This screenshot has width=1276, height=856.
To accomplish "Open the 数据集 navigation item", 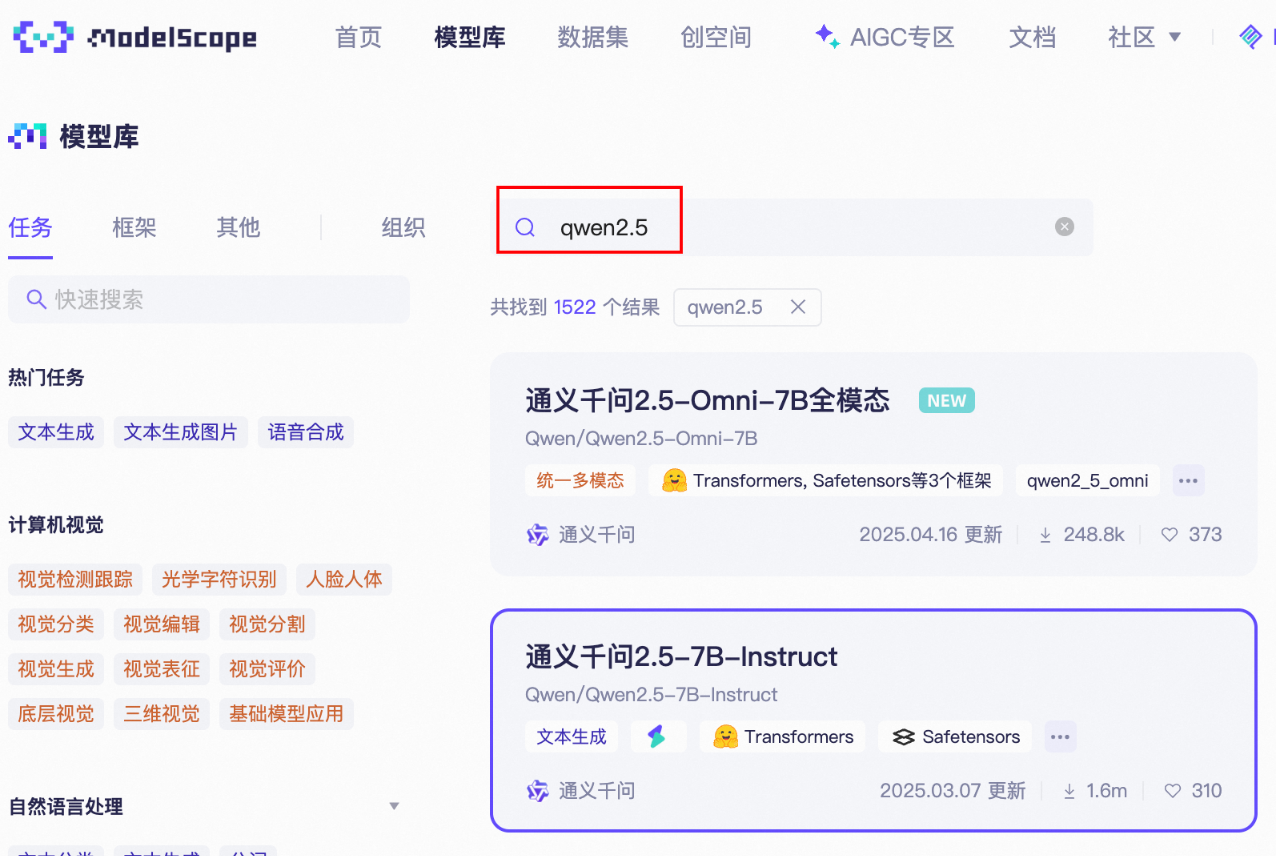I will pos(593,37).
